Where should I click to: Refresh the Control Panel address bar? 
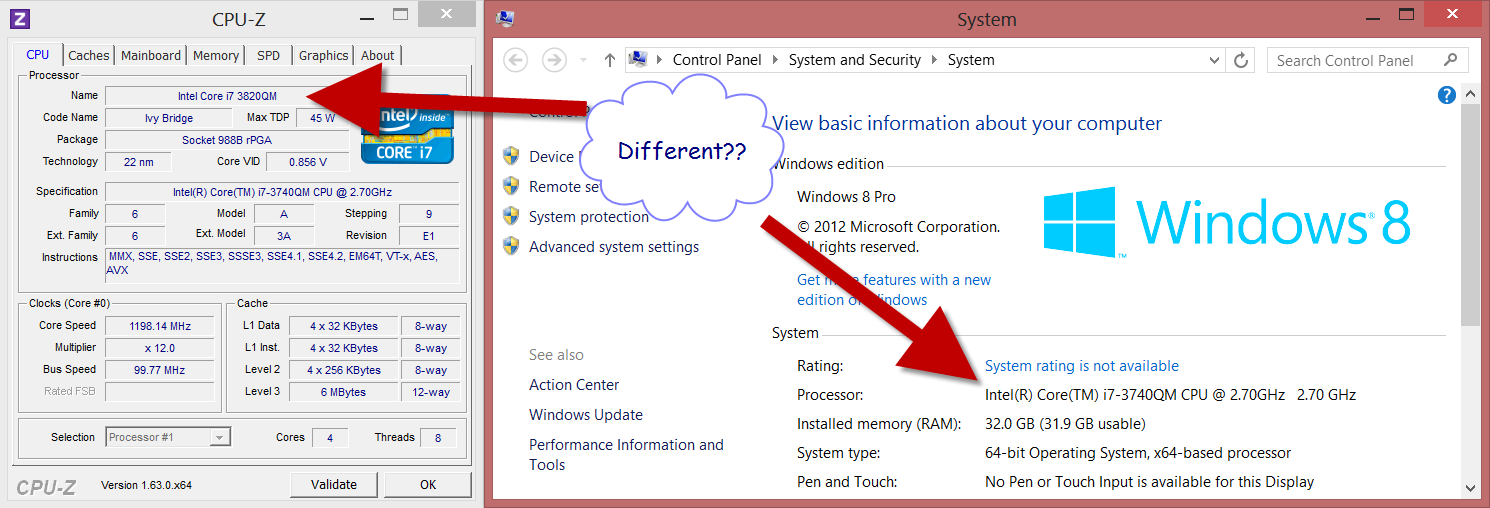[1241, 60]
